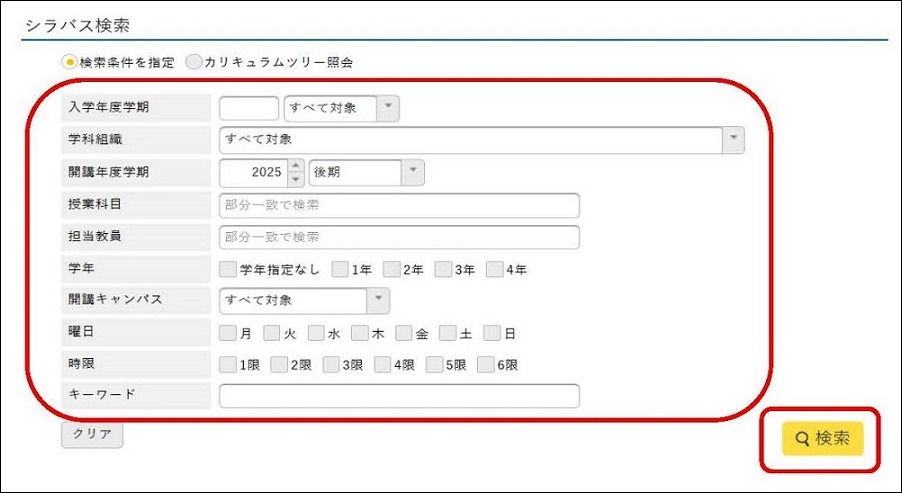Image resolution: width=902 pixels, height=493 pixels.
Task: Increase the 開講年度 year with up arrow
Action: (x=295, y=166)
